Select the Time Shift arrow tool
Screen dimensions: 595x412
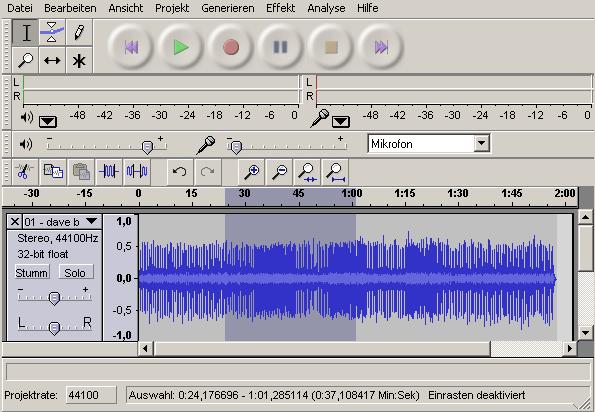(52, 60)
